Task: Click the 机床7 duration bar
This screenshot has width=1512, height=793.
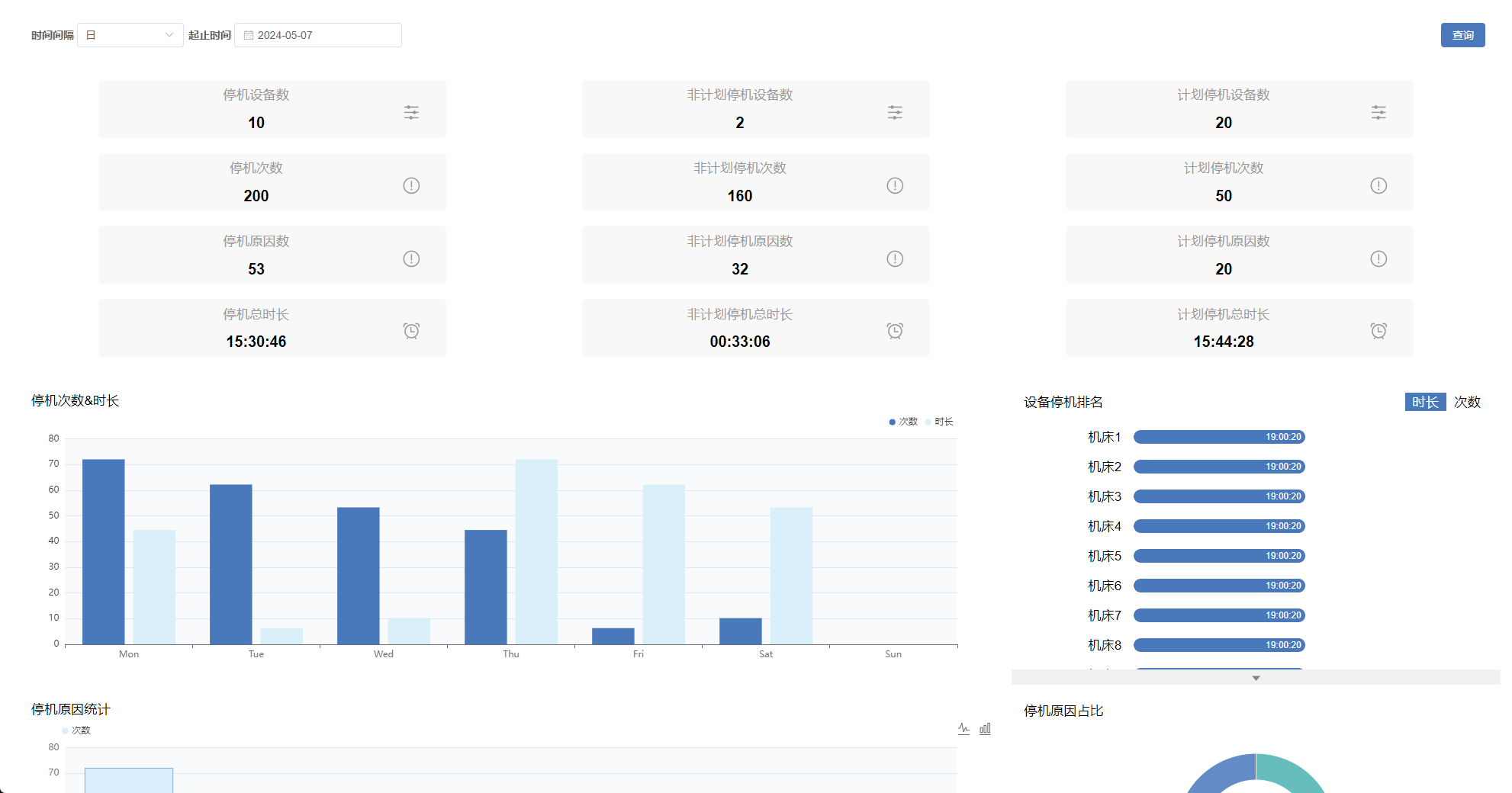Action: 1219,615
